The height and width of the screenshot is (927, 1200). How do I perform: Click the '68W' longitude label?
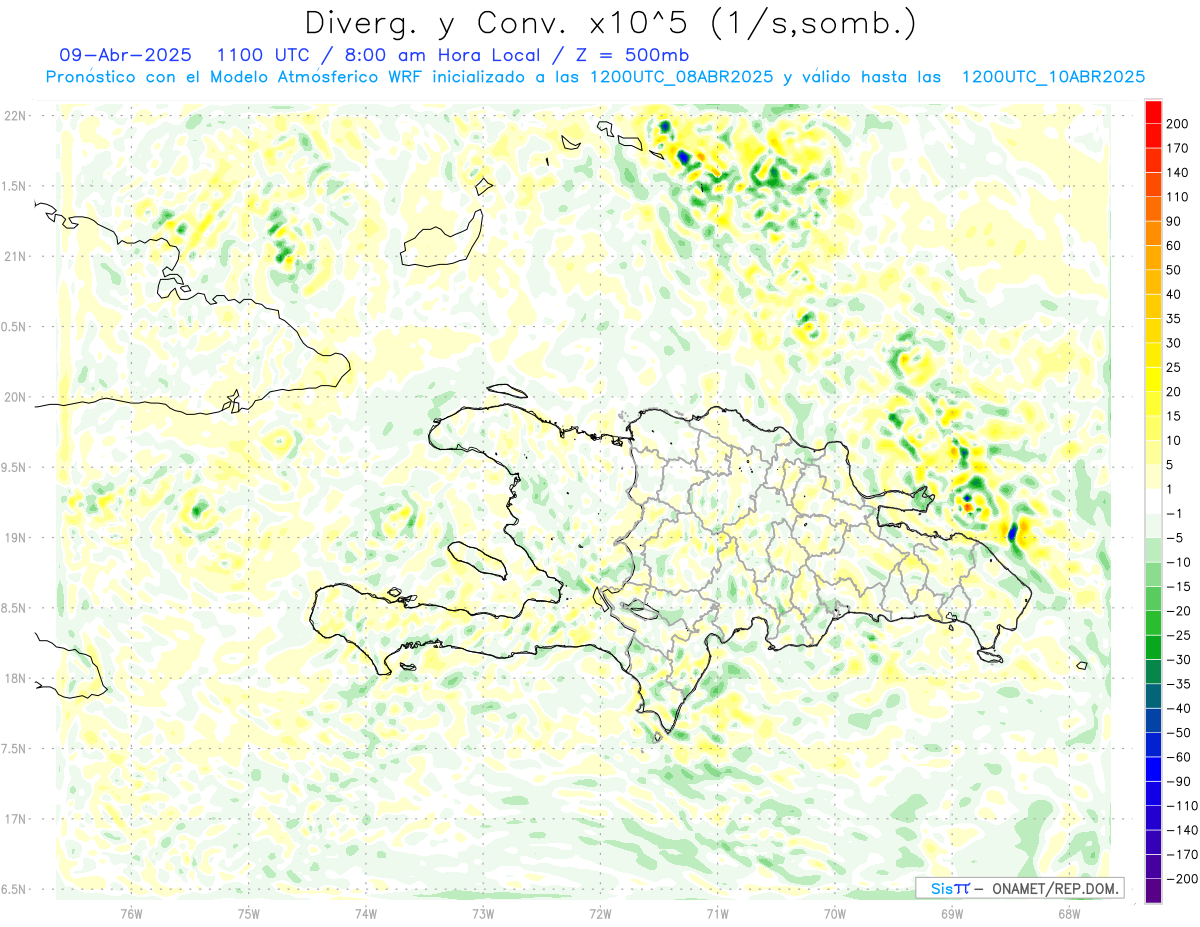(x=1069, y=913)
